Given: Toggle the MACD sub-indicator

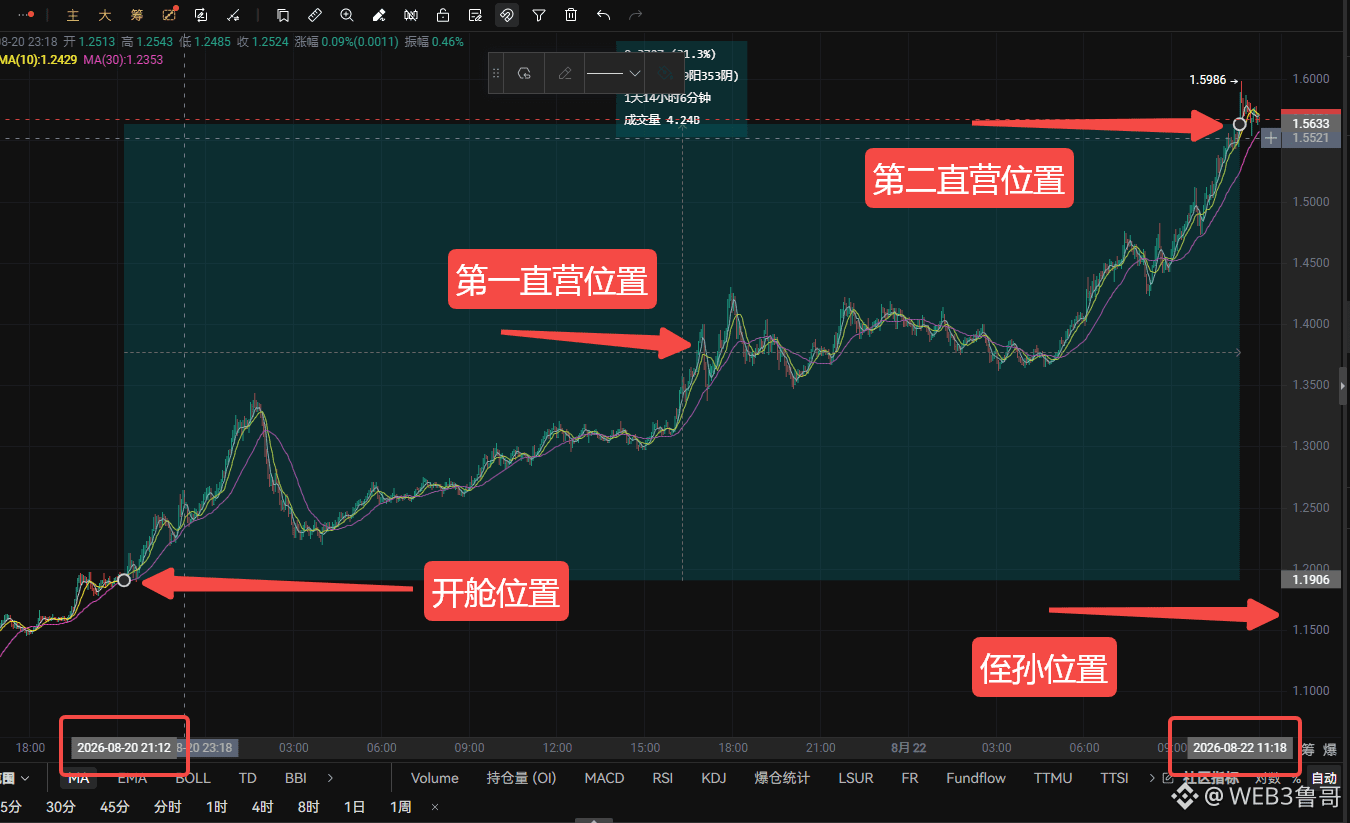Looking at the screenshot, I should coord(604,778).
